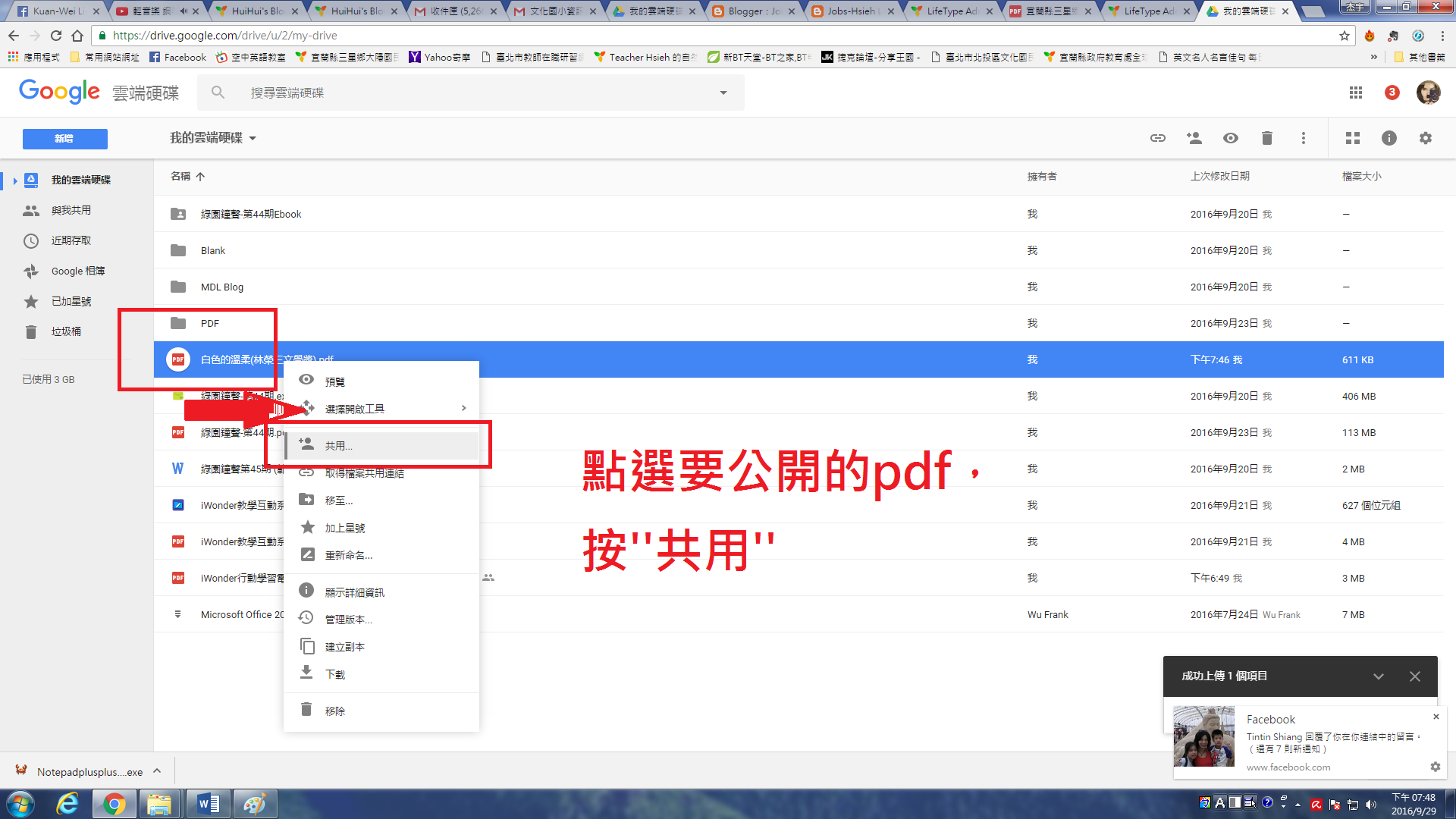Image resolution: width=1456 pixels, height=819 pixels.
Task: Select the MDL Blog folder
Action: 799,287
